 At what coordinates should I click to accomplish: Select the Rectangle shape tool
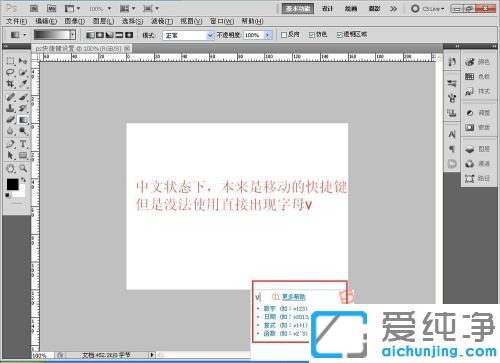coord(23,155)
